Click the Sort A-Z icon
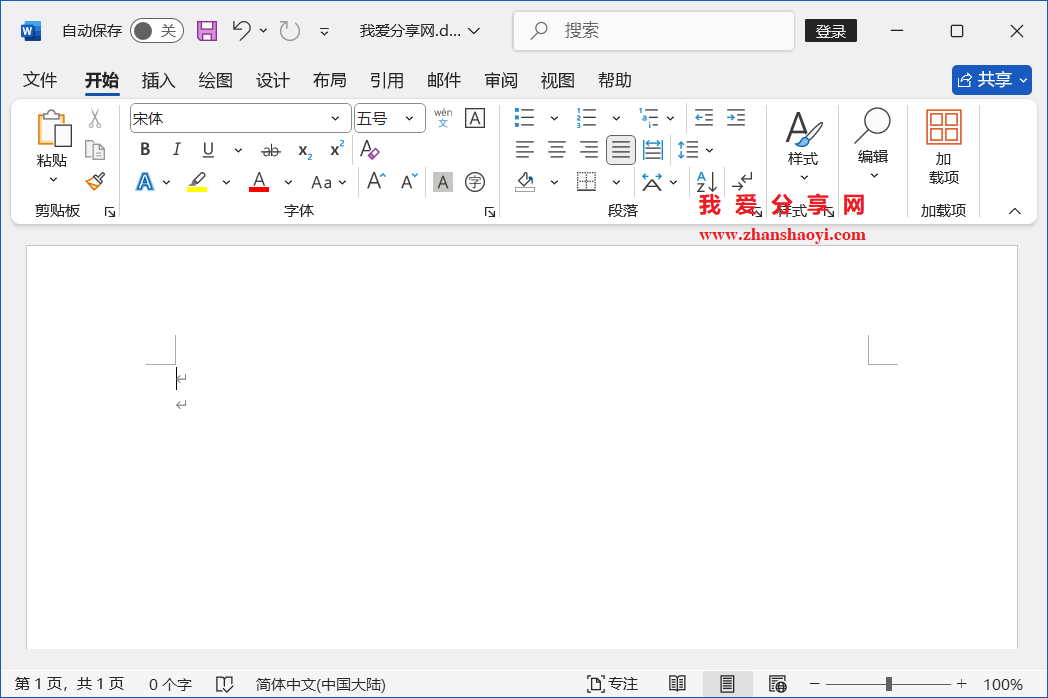The image size is (1048, 698). (706, 182)
